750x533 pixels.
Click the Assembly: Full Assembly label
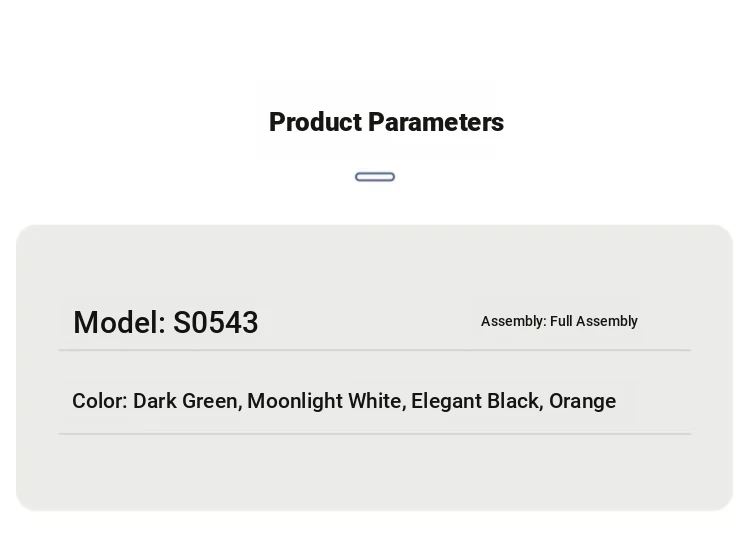(x=559, y=321)
